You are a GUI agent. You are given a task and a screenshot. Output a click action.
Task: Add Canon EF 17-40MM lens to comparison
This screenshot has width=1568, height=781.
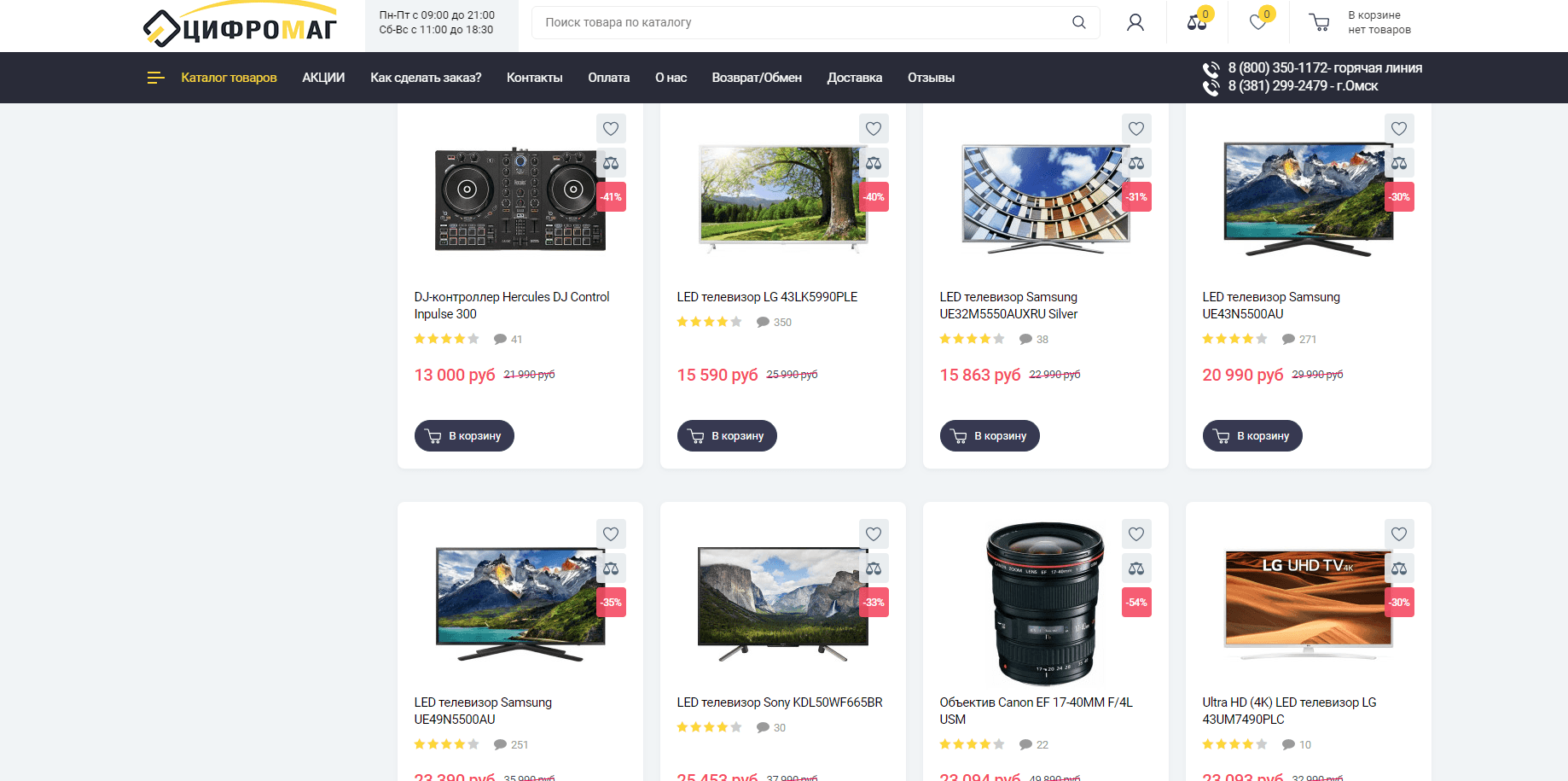[x=1136, y=568]
